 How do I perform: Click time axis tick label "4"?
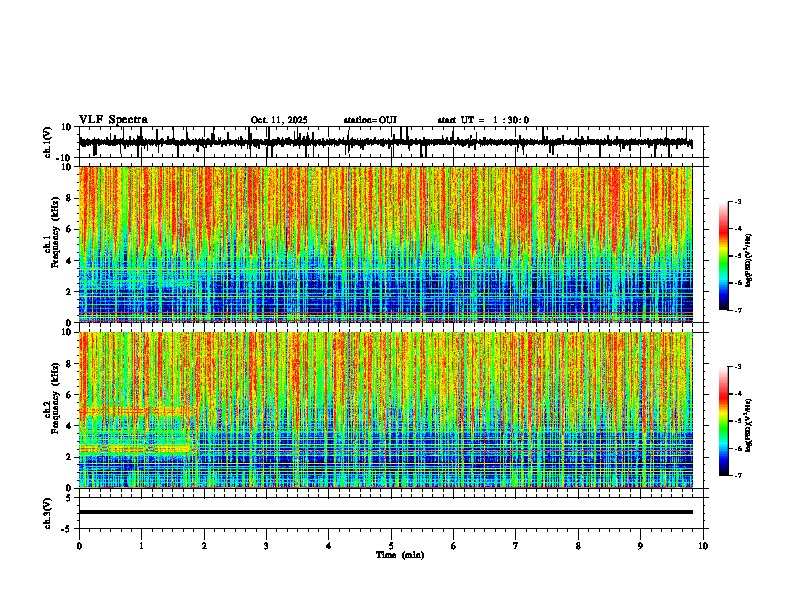tap(329, 546)
